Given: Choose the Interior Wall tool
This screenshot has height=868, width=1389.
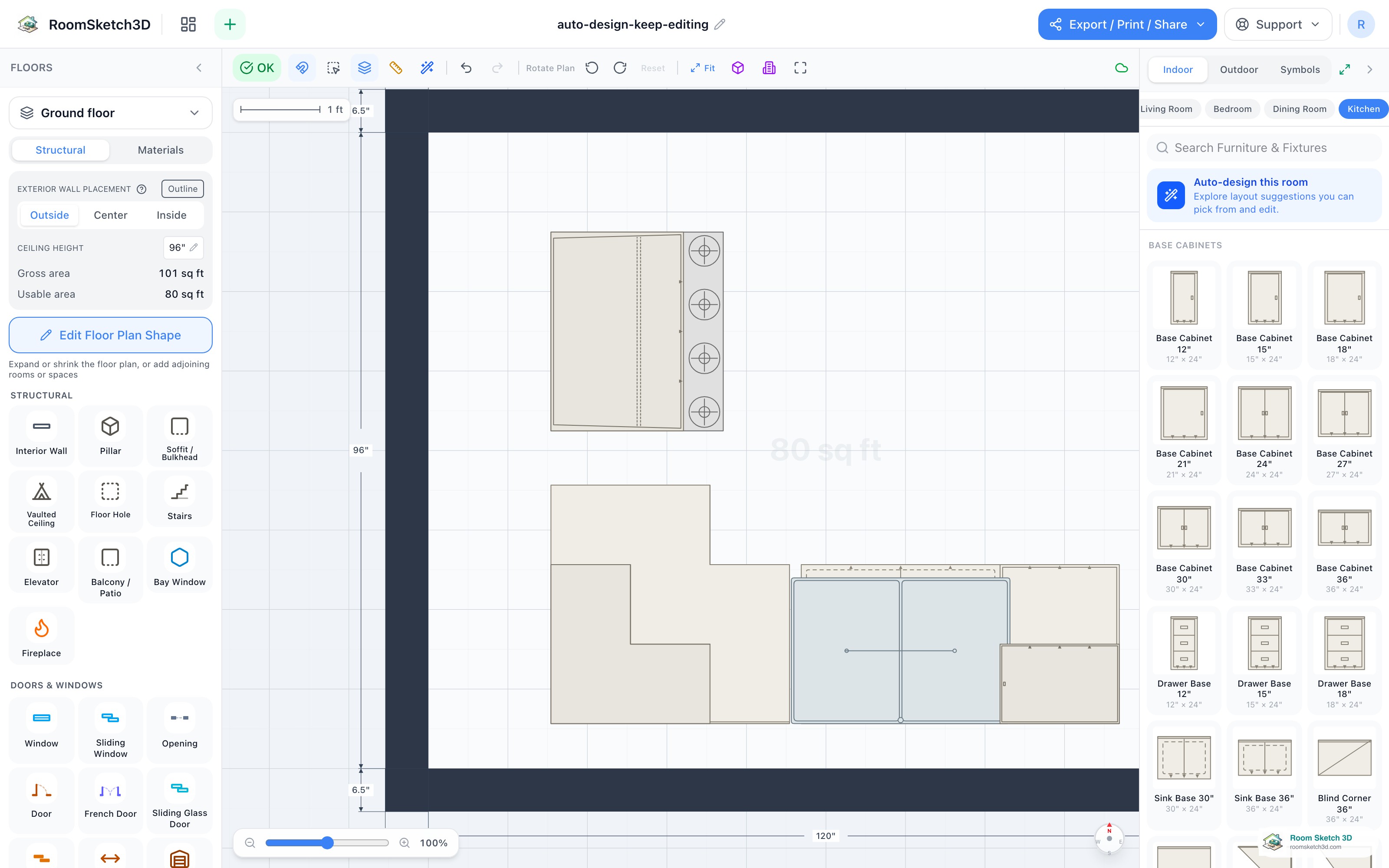Looking at the screenshot, I should [x=41, y=436].
